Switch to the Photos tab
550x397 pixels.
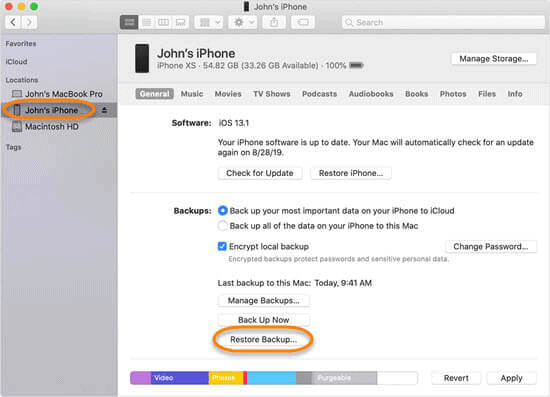click(x=453, y=94)
